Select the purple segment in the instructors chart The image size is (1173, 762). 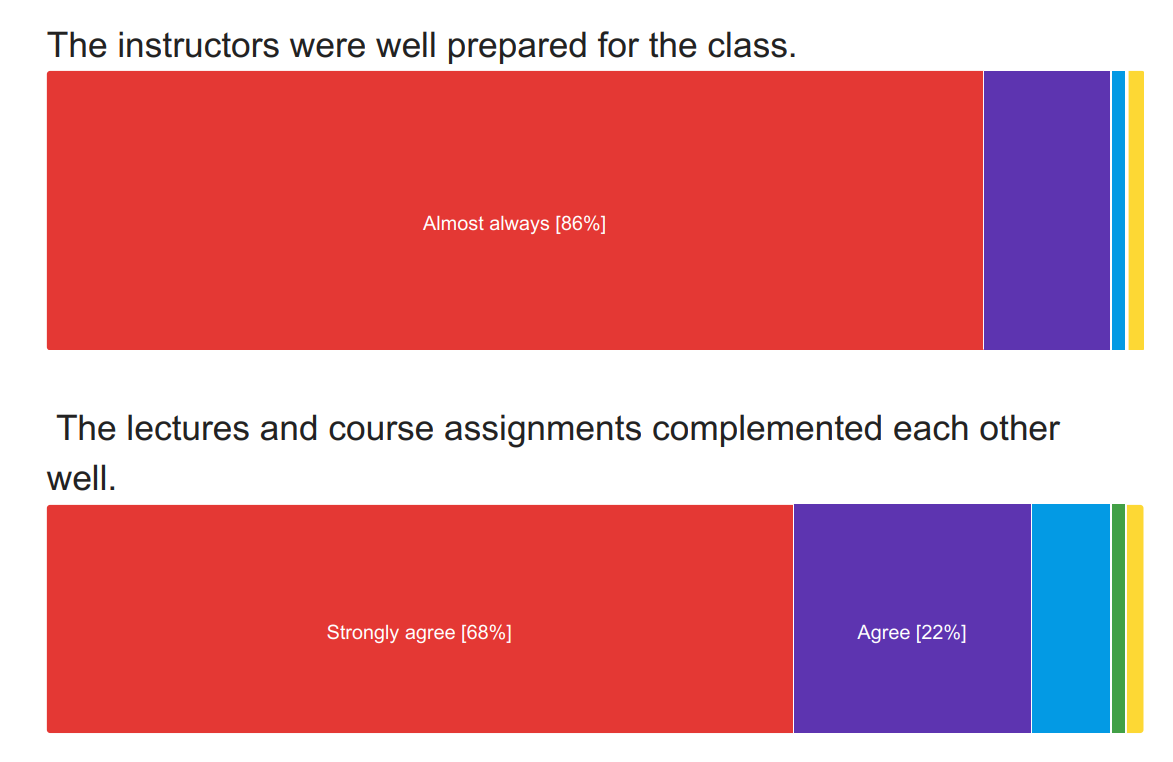coord(1046,211)
